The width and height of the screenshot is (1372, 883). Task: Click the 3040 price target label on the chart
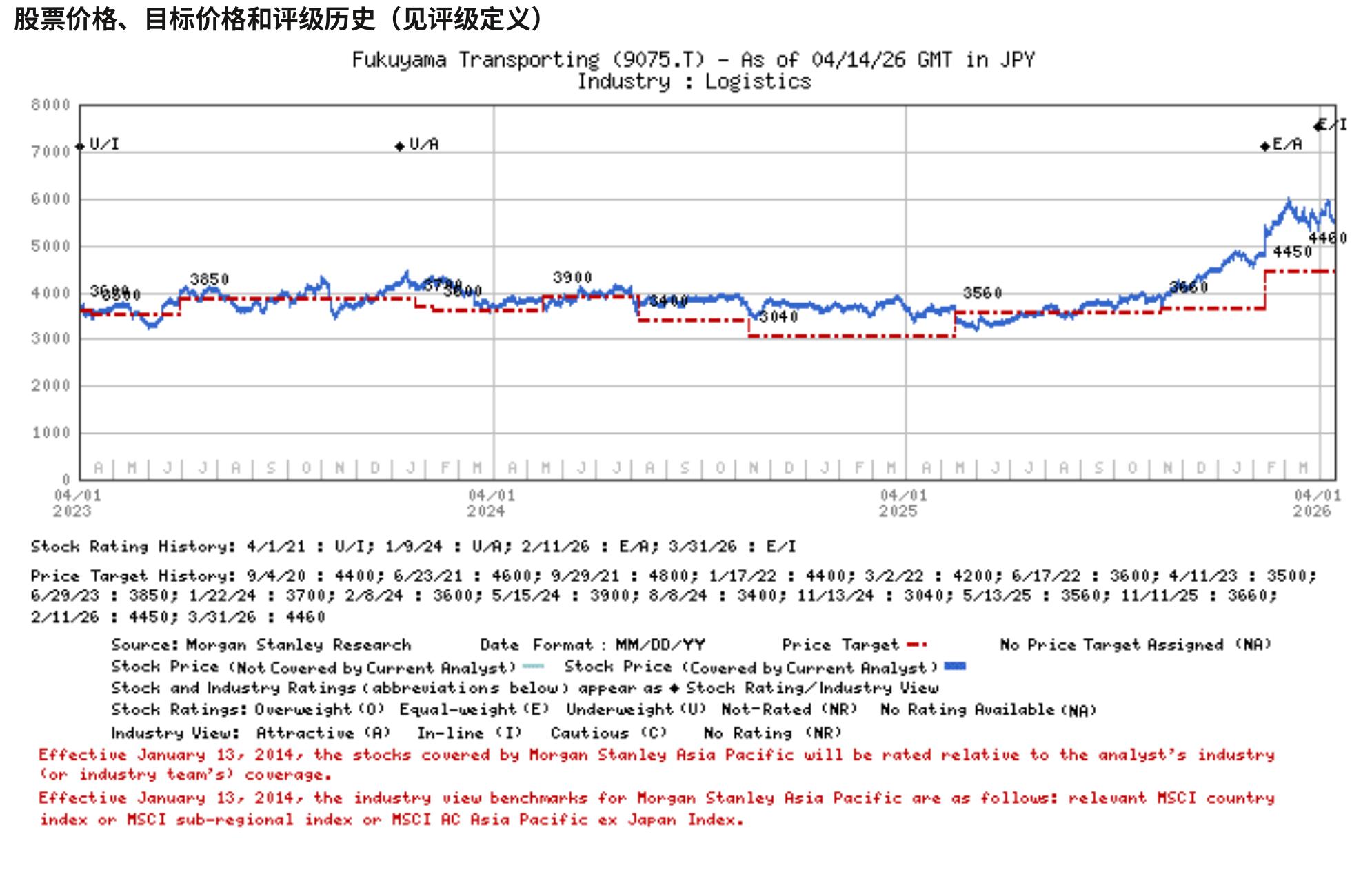tap(779, 316)
